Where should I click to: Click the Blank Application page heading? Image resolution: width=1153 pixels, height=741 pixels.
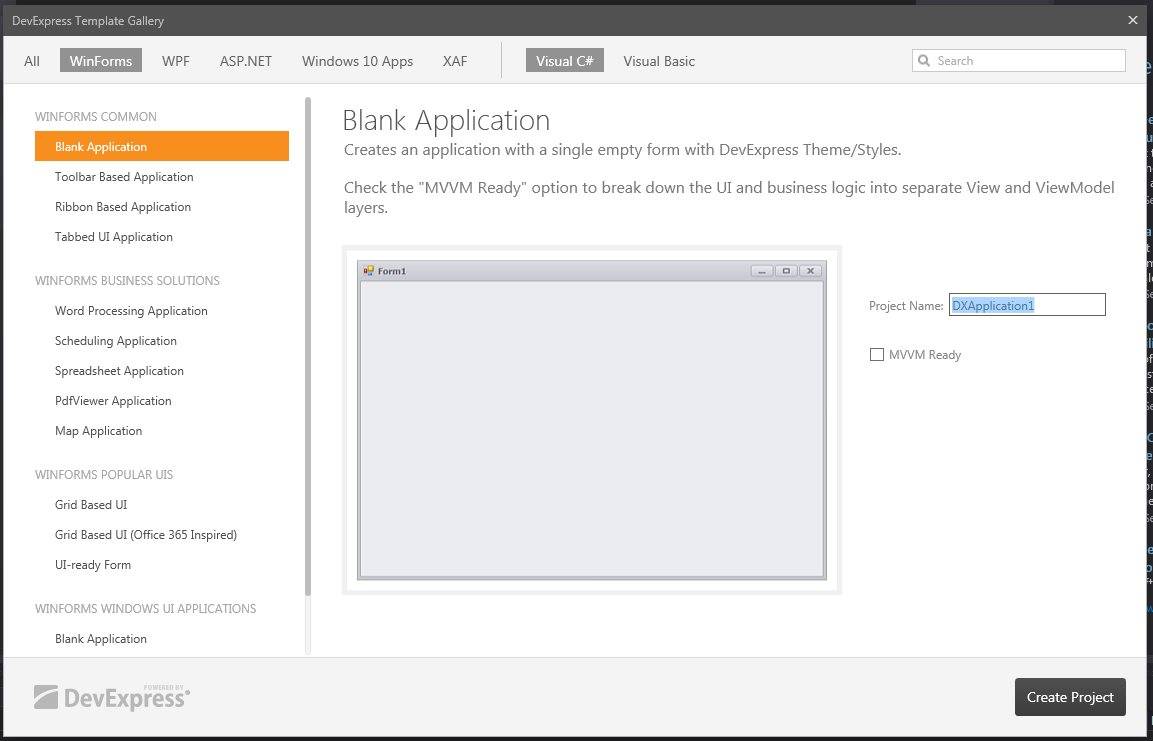click(446, 121)
